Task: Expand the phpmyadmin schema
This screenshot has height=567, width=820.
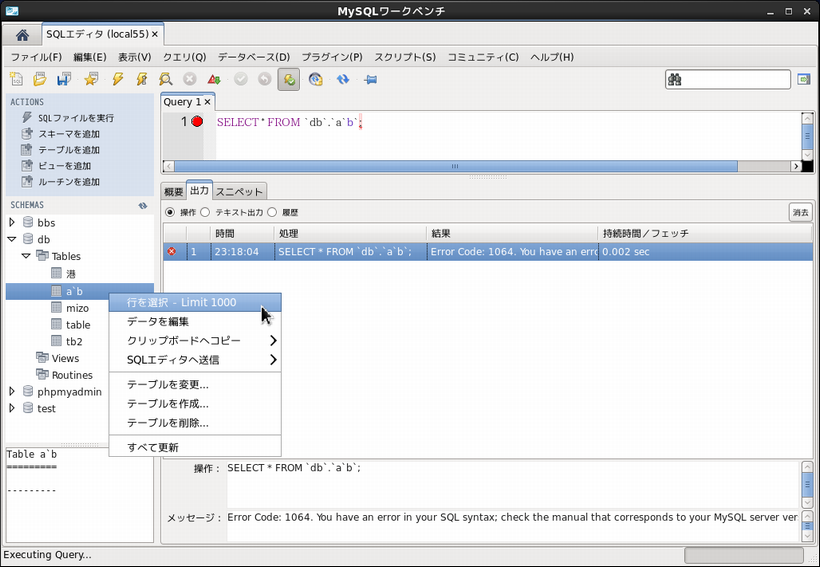Action: click(x=12, y=391)
